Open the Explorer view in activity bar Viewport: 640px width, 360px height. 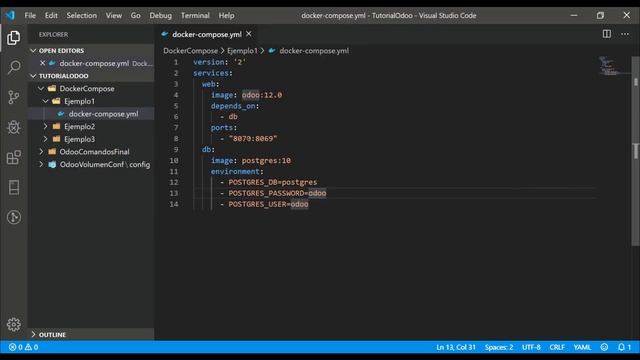[x=13, y=38]
